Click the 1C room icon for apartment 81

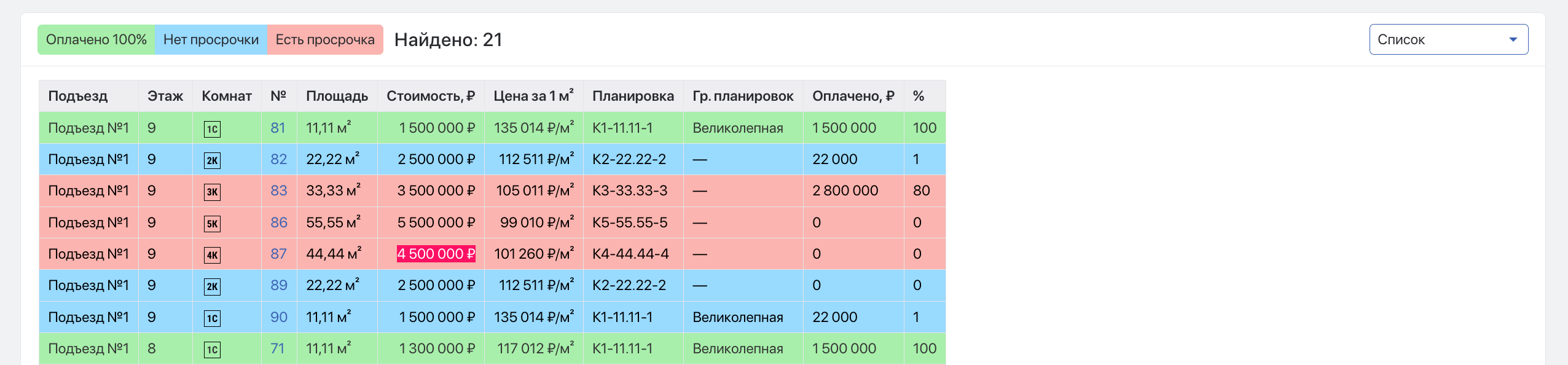(x=212, y=129)
